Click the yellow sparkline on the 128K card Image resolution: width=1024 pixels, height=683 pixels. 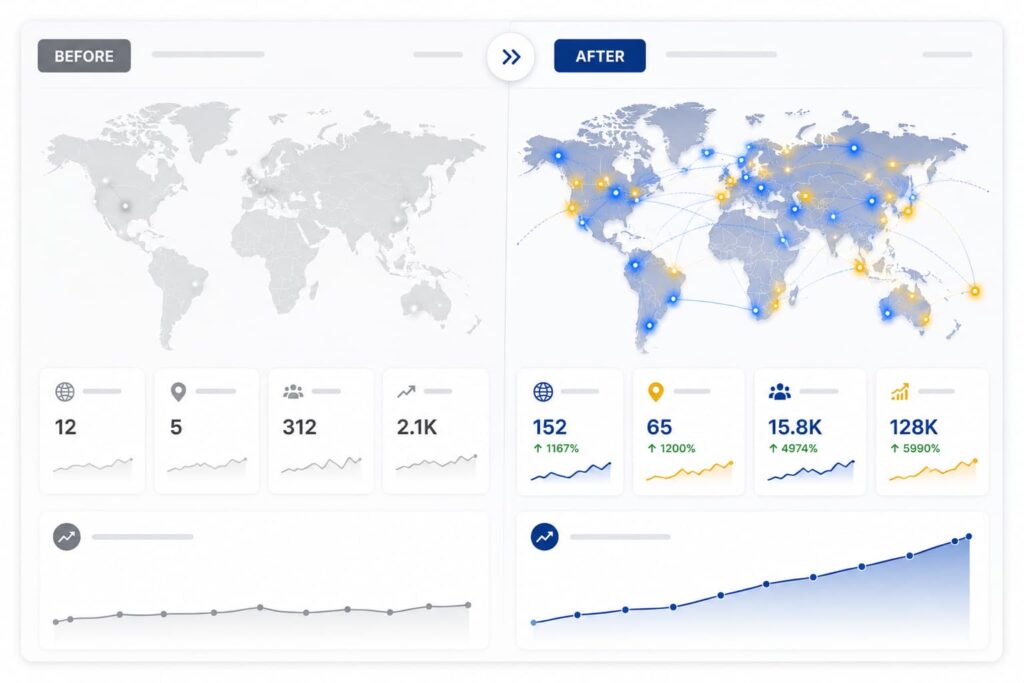point(933,471)
